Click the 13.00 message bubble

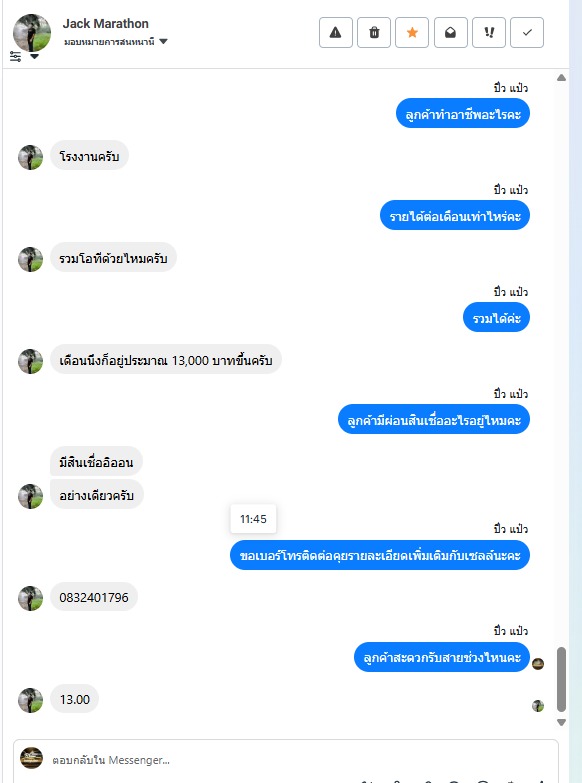pos(74,699)
